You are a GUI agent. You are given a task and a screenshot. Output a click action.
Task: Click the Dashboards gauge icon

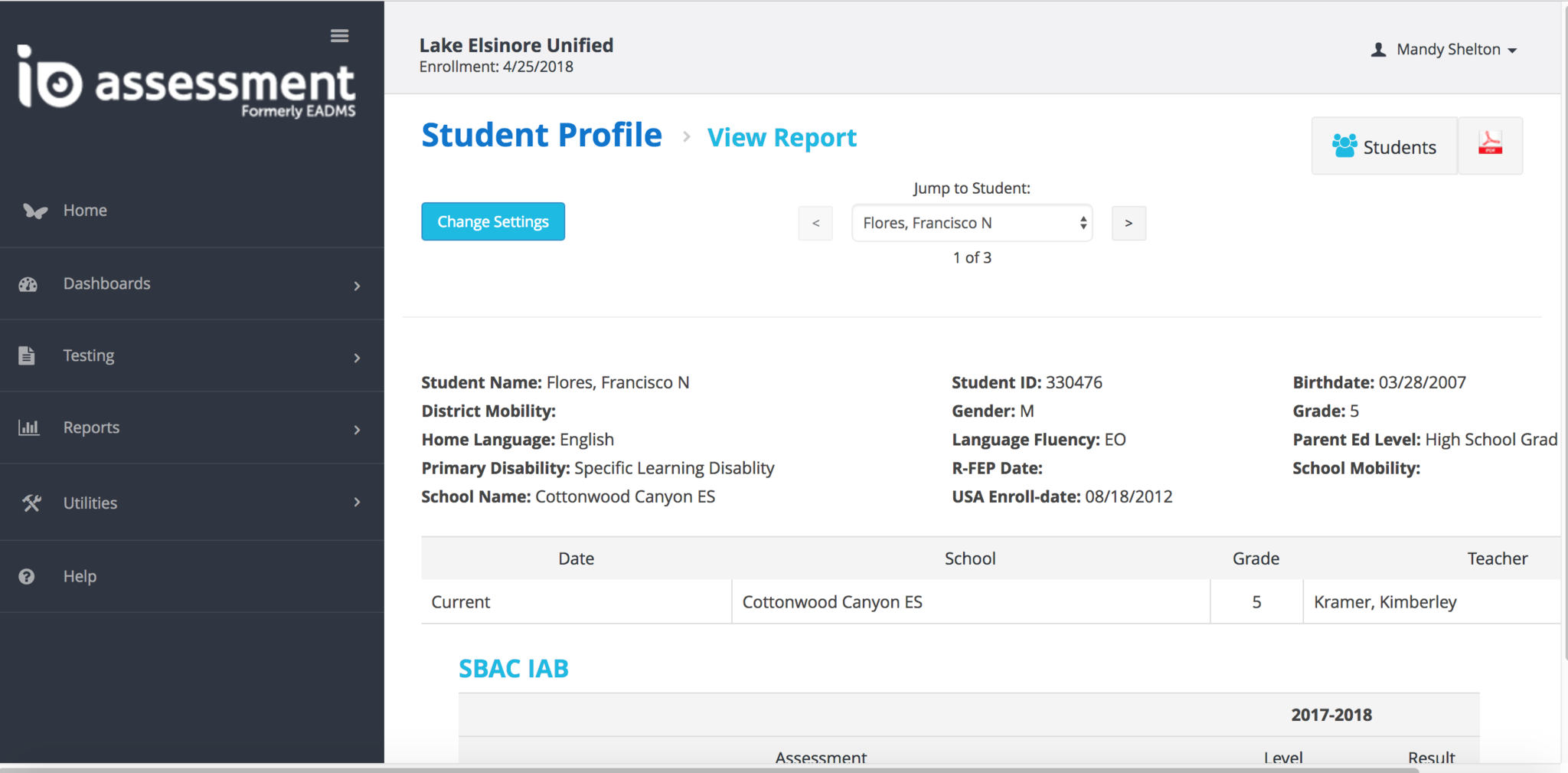(28, 284)
